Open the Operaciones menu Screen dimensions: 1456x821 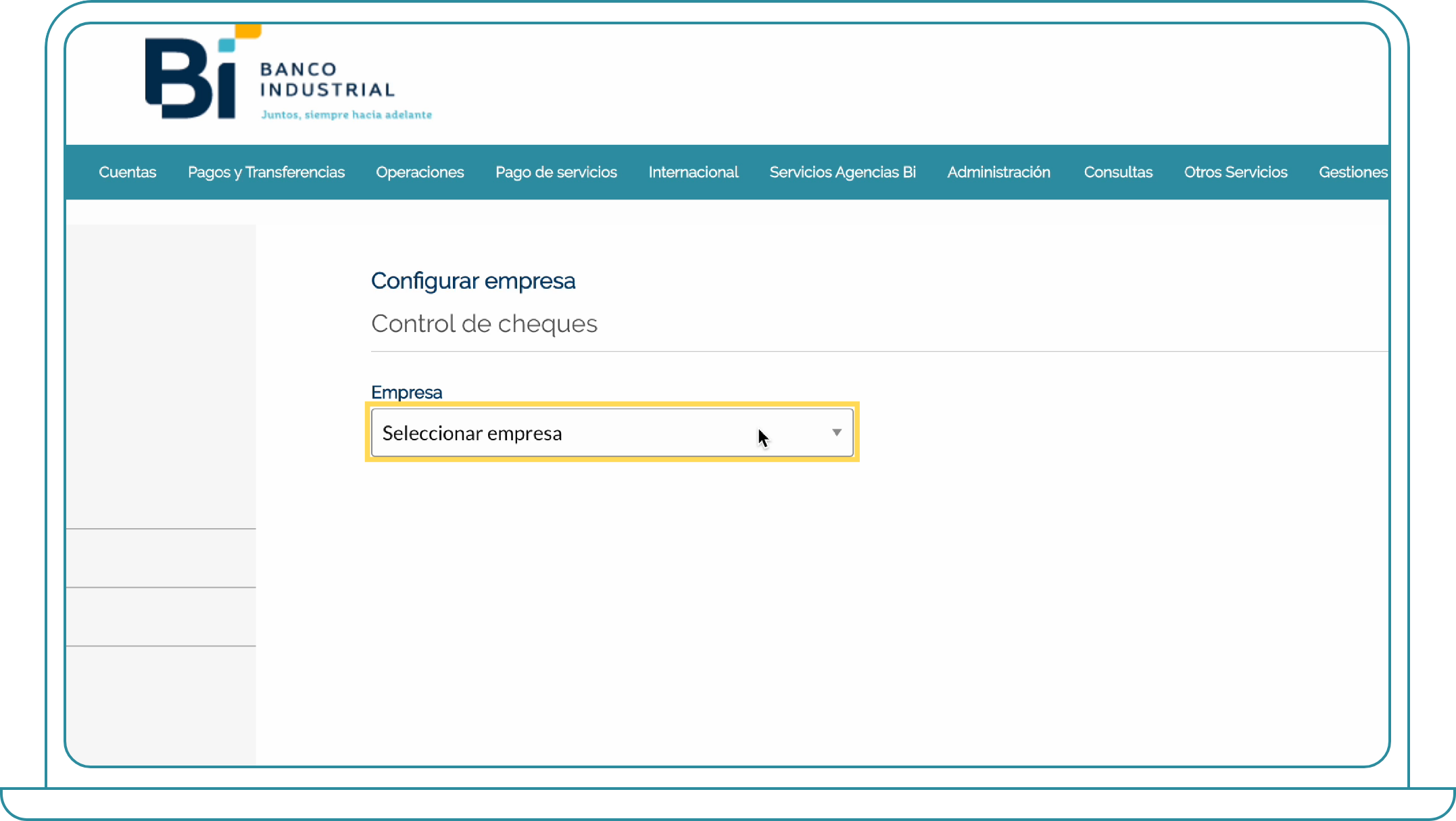(x=420, y=172)
